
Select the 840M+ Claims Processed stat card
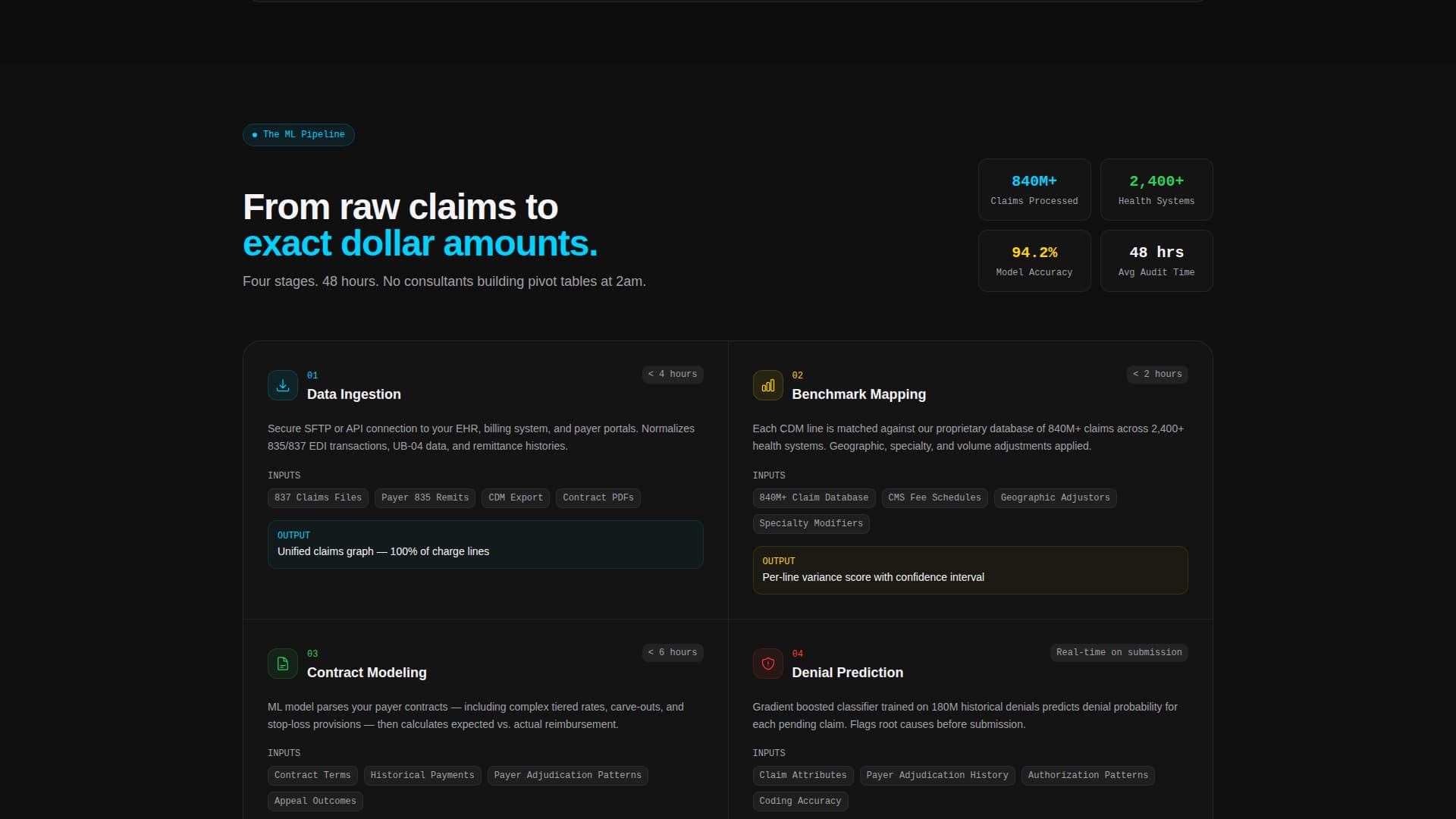(1034, 190)
